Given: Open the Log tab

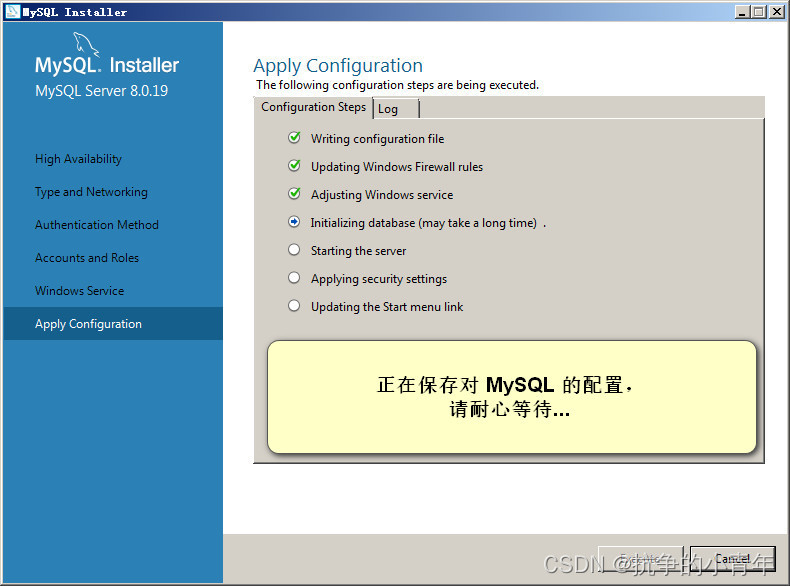Looking at the screenshot, I should click(x=396, y=109).
